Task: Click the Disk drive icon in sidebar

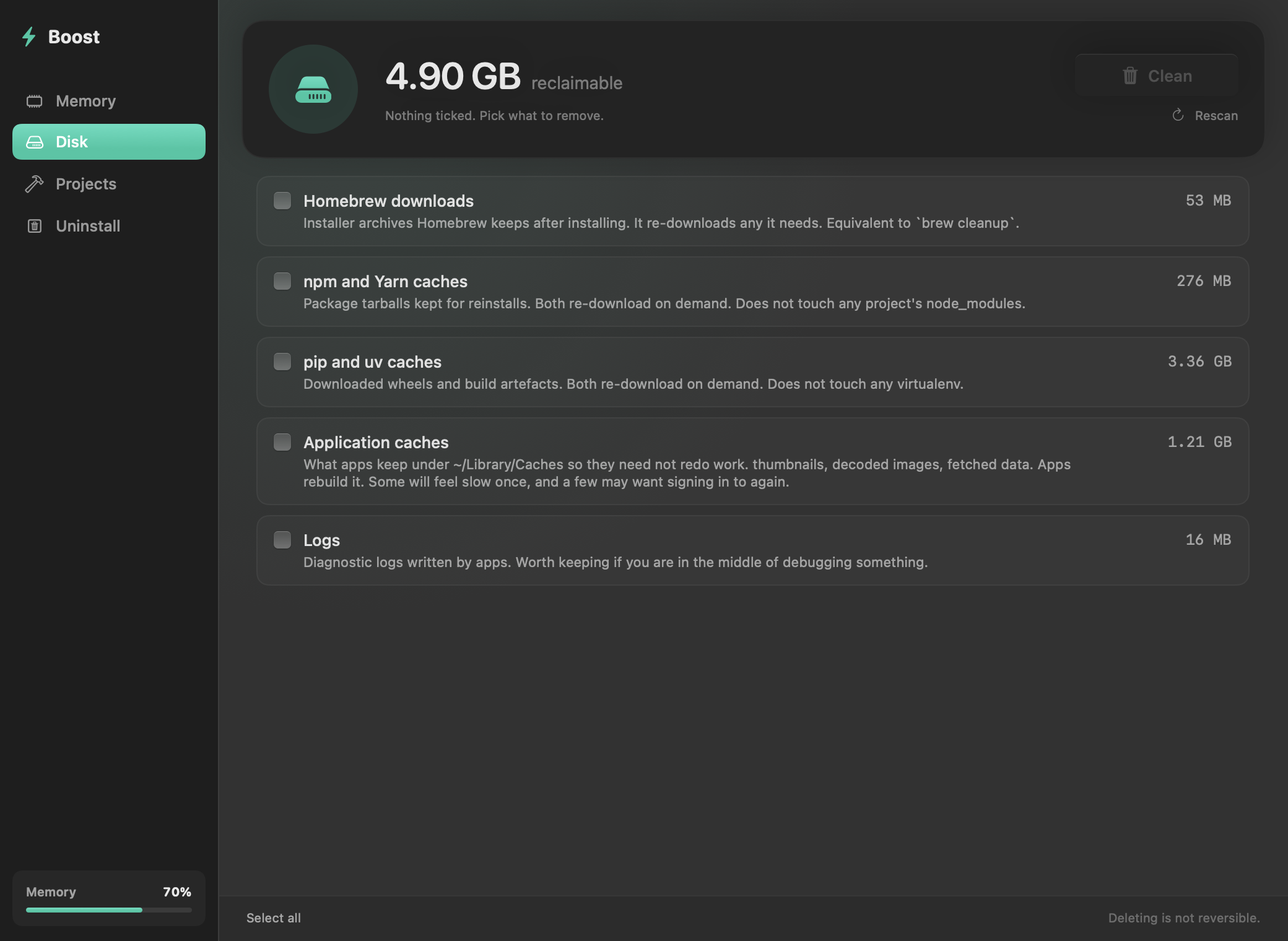Action: point(35,142)
